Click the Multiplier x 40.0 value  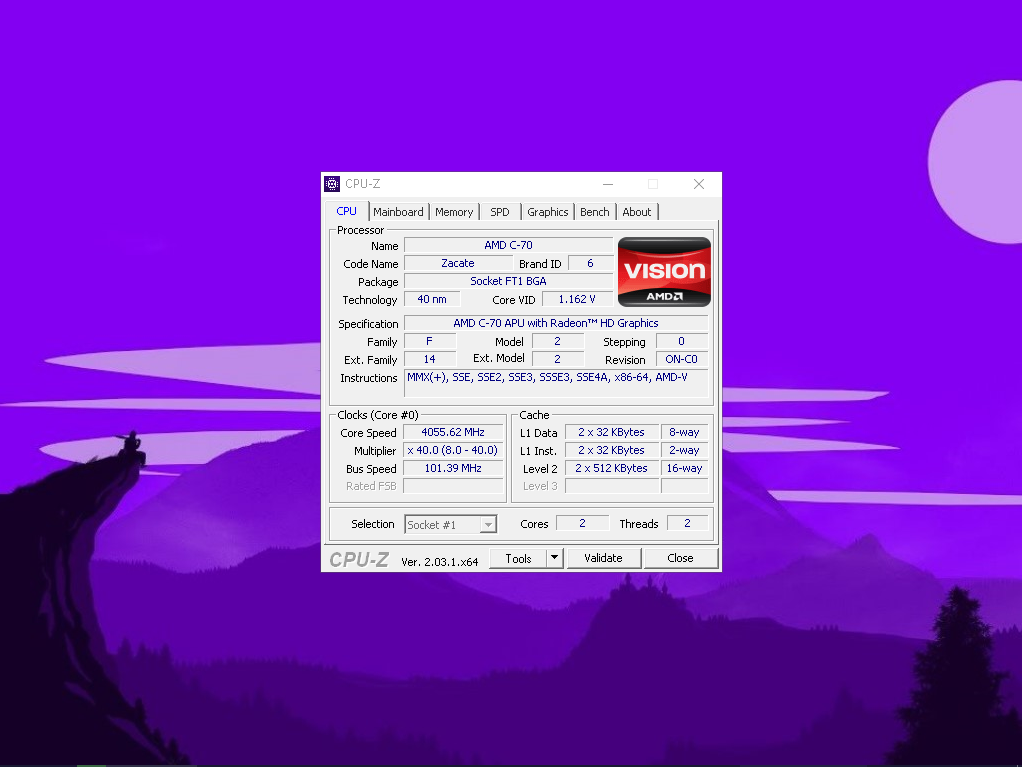click(x=453, y=450)
